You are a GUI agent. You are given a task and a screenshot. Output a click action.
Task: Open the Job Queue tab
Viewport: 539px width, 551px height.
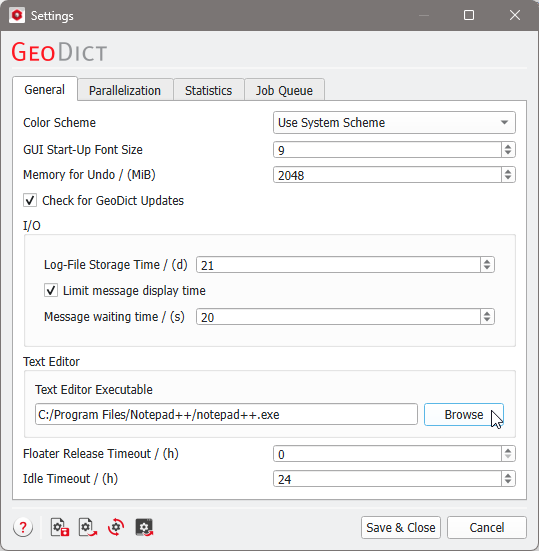(284, 90)
